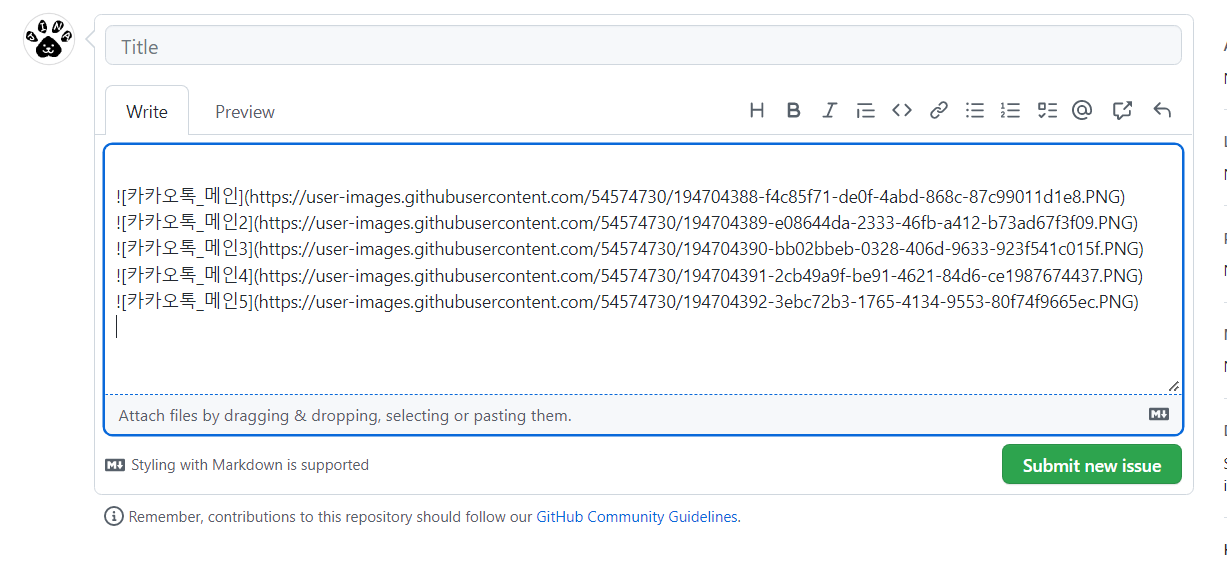Insert a saved reply
This screenshot has height=567, width=1227.
pos(1162,111)
